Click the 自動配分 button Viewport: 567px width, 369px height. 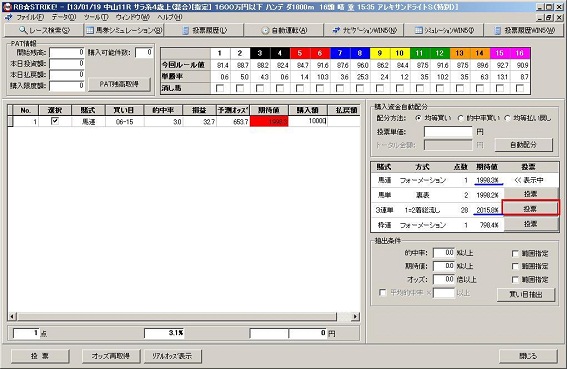pos(523,145)
